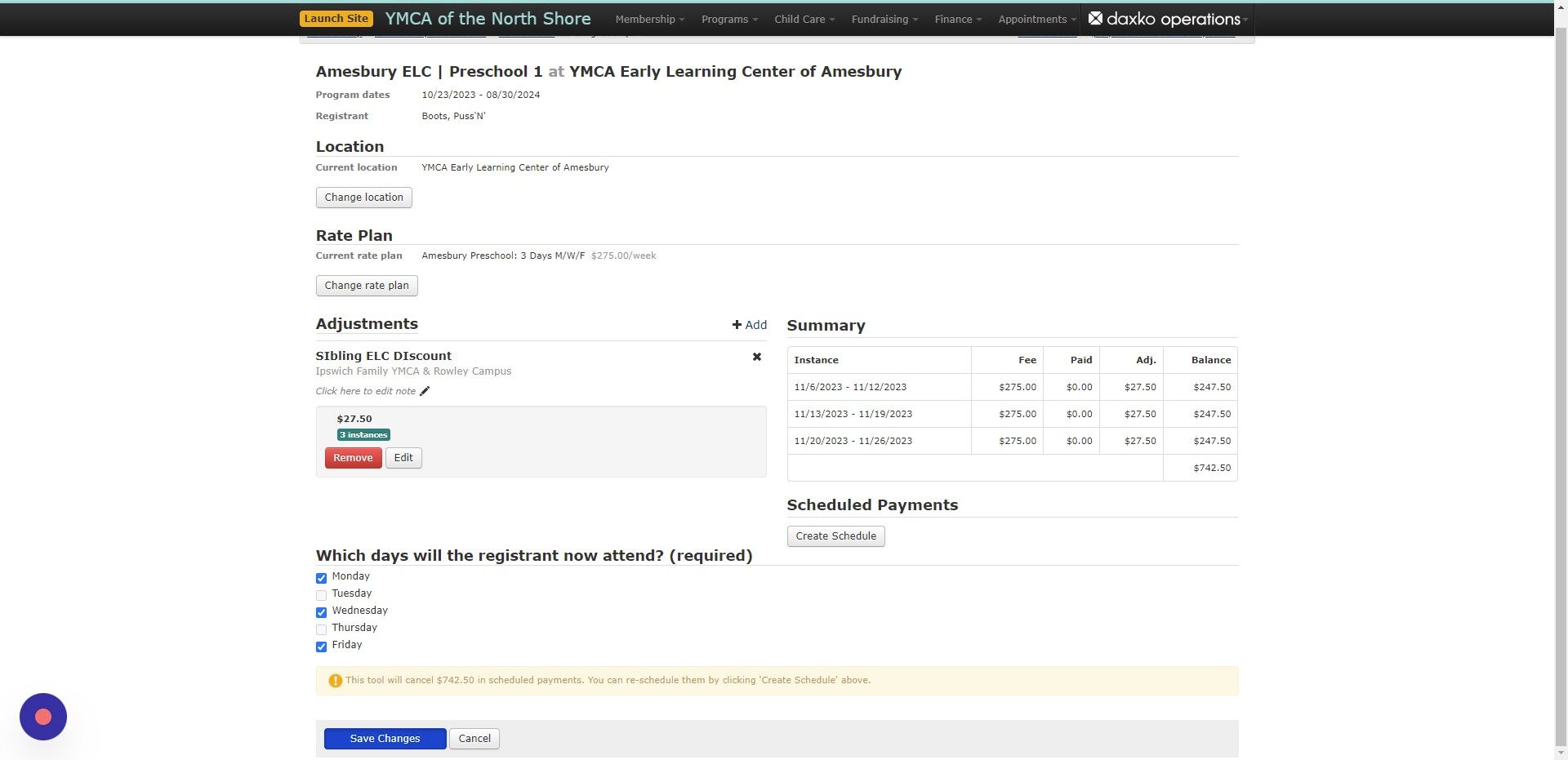
Task: Click Change rate plan
Action: click(x=366, y=285)
